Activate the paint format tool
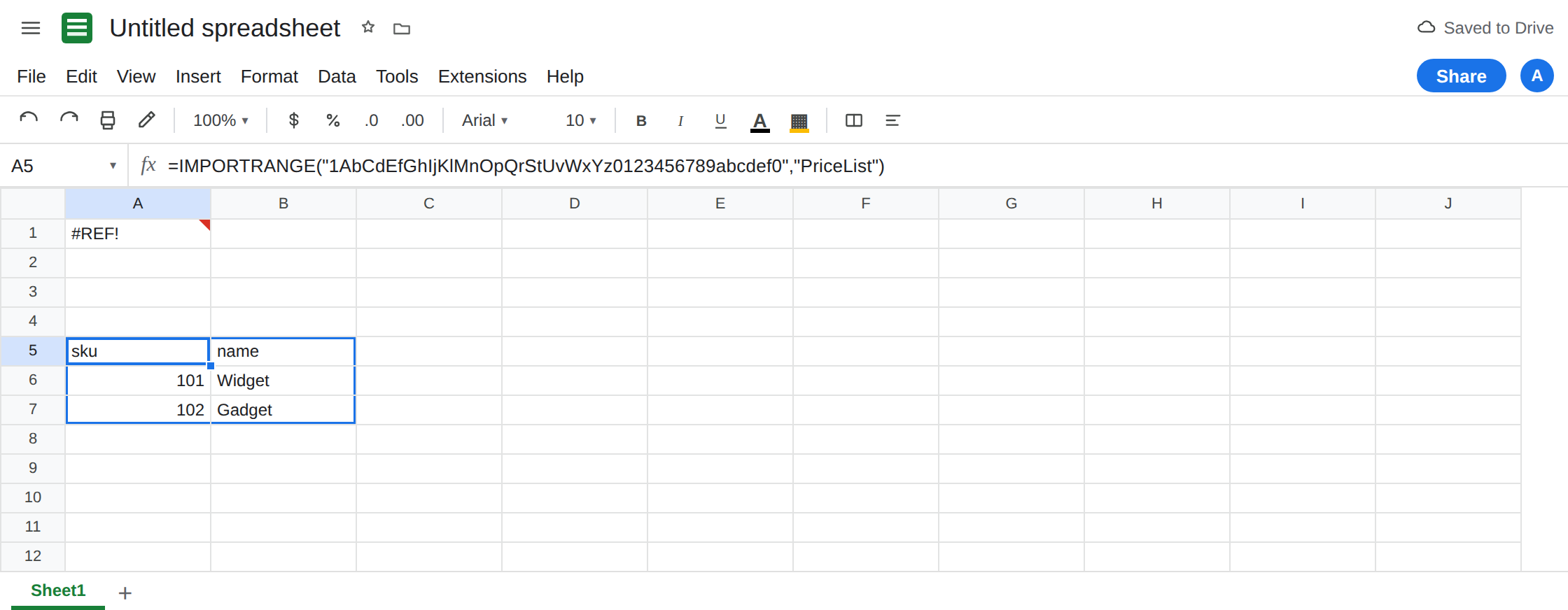 (146, 120)
